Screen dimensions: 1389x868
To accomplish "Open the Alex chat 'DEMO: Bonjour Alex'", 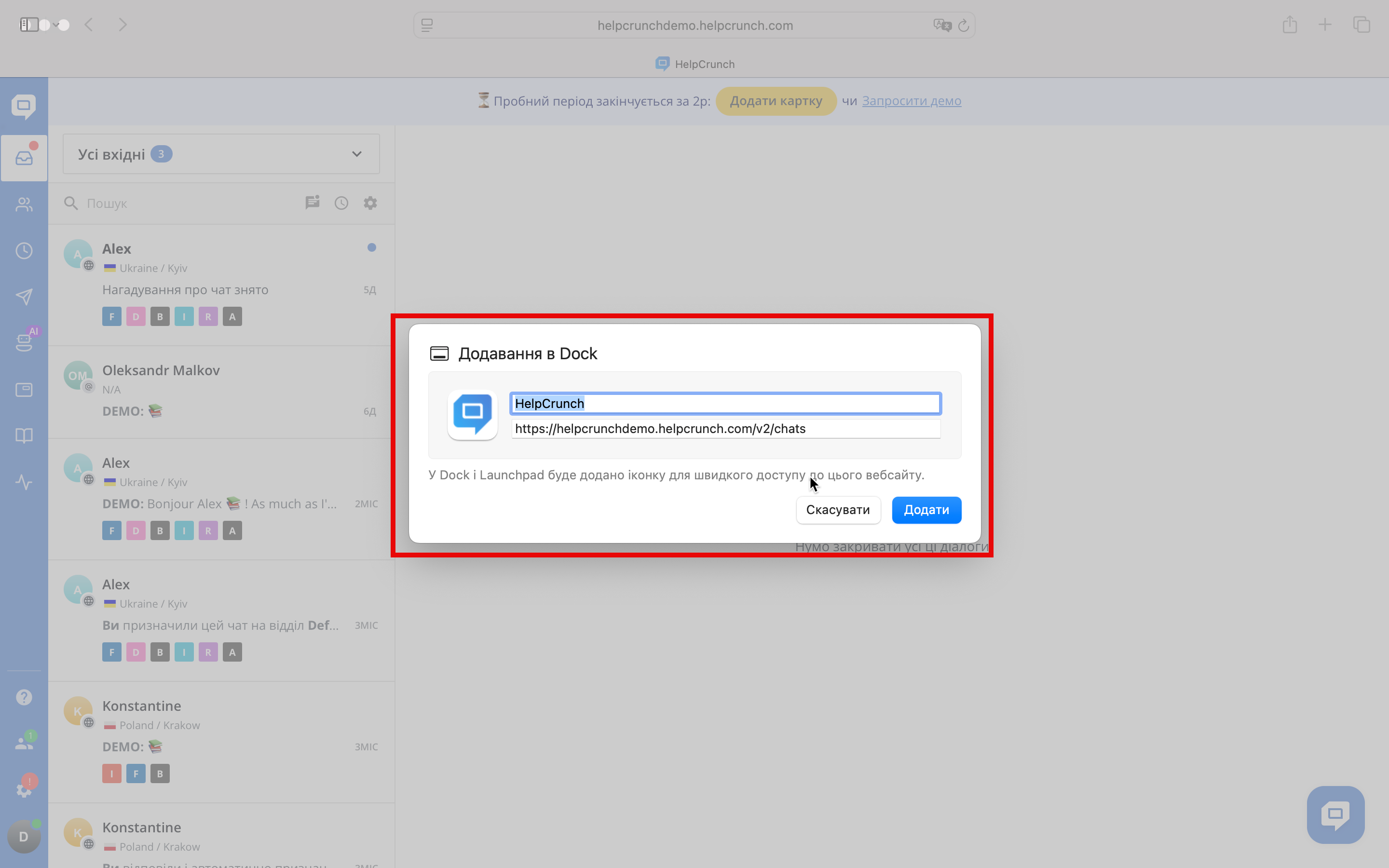I will pyautogui.click(x=221, y=500).
